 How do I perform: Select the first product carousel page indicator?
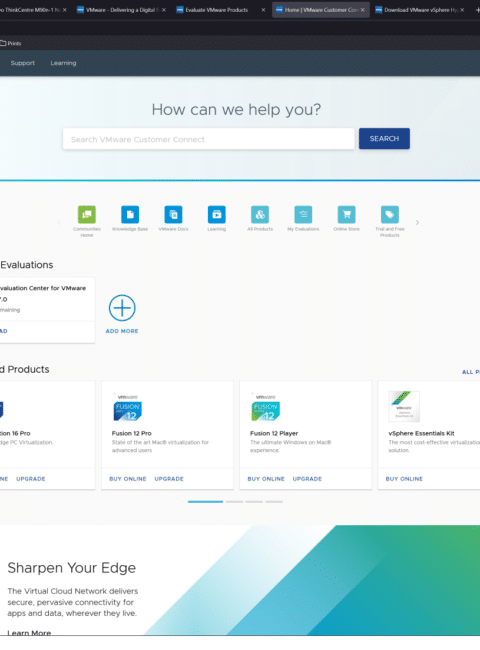[x=205, y=502]
